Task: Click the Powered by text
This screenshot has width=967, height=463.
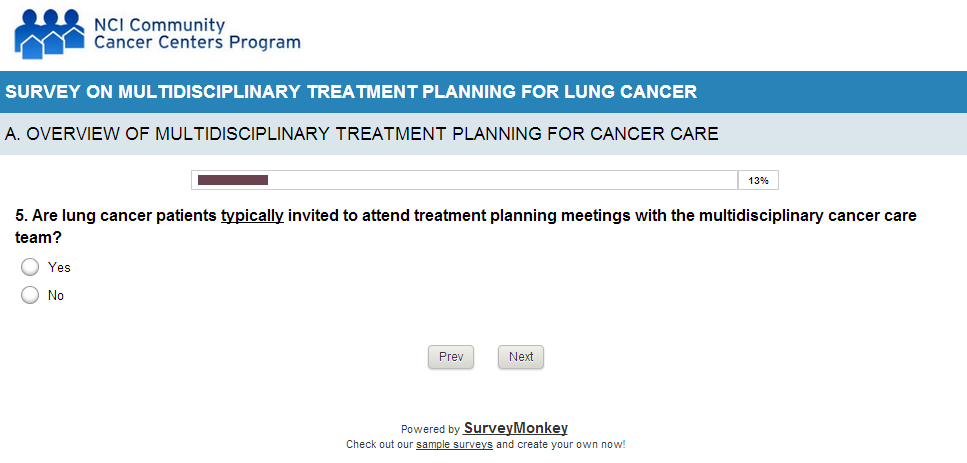Action: tap(430, 429)
